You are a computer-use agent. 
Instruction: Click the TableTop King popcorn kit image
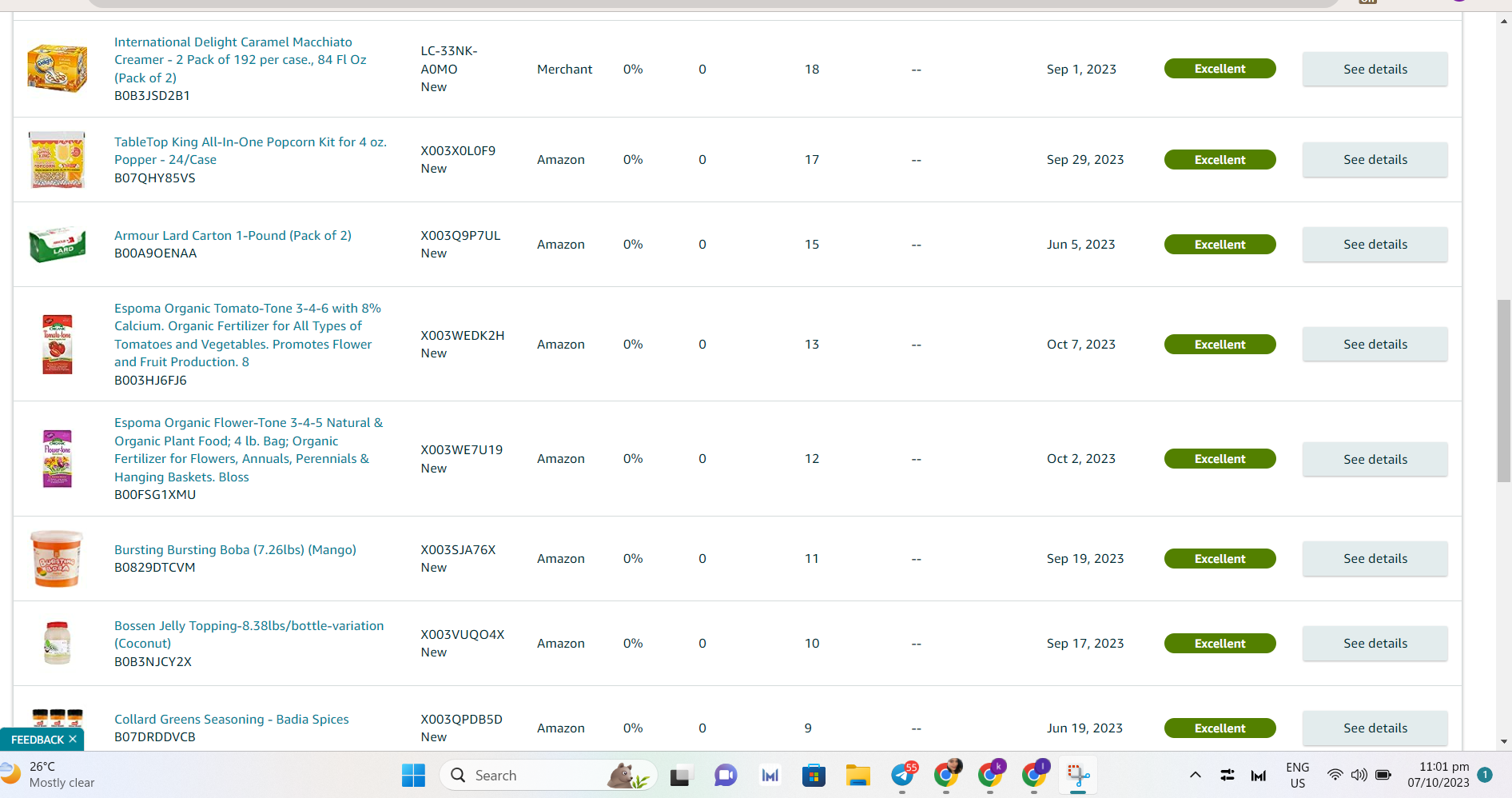[57, 160]
